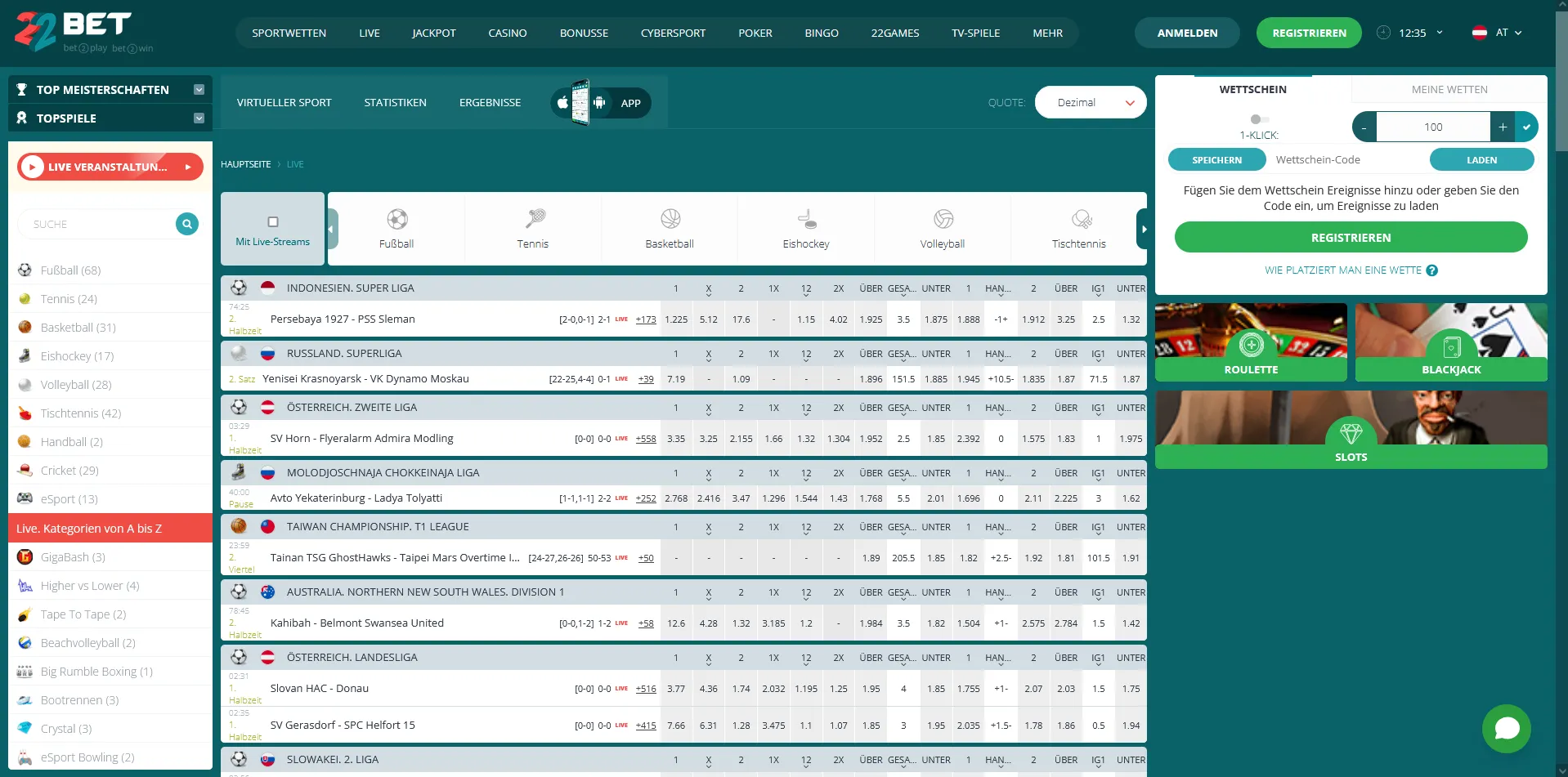
Task: Open the CYBERSPORT menu item
Action: point(673,33)
